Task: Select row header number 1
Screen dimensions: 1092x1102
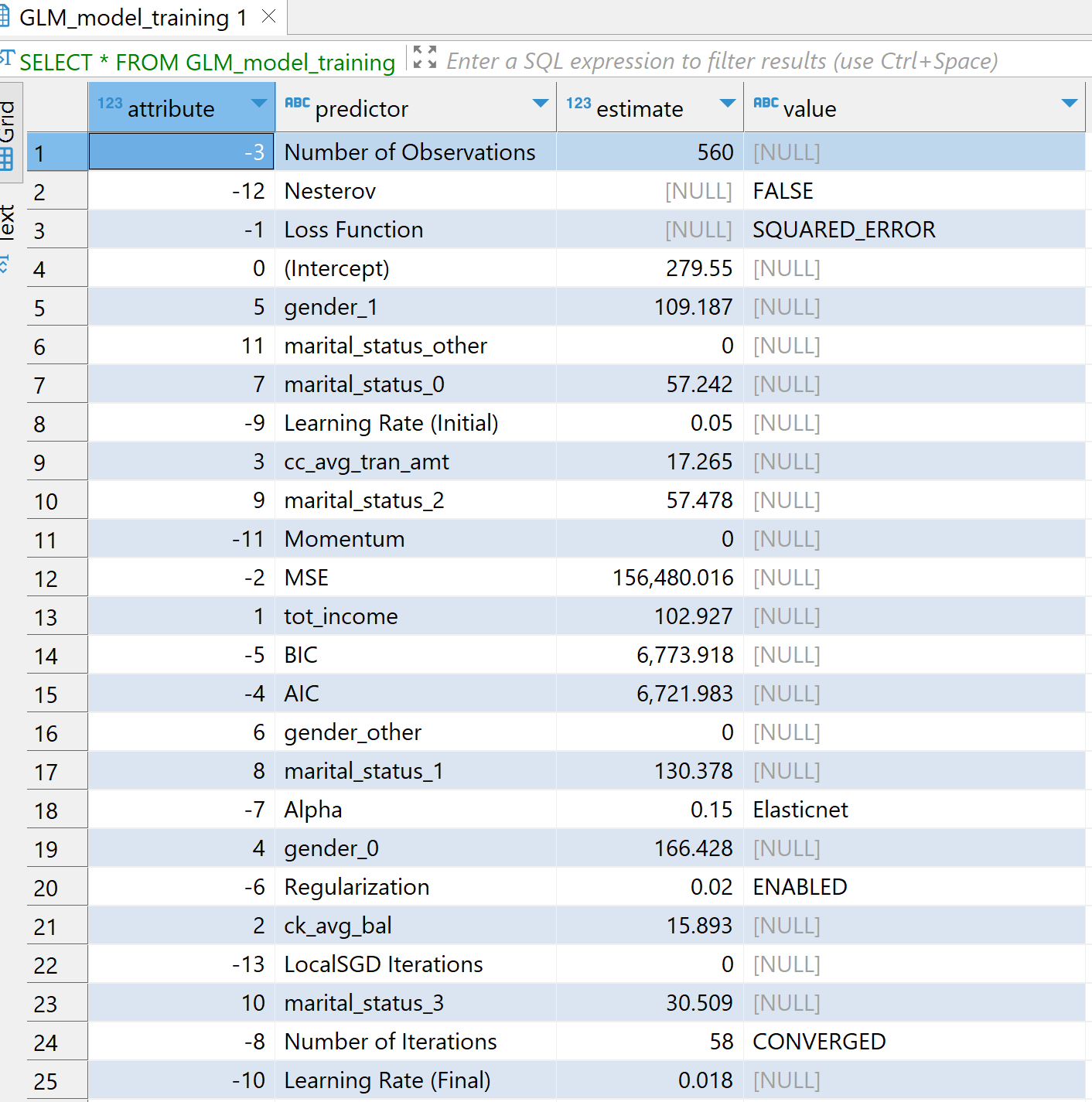Action: [x=57, y=152]
